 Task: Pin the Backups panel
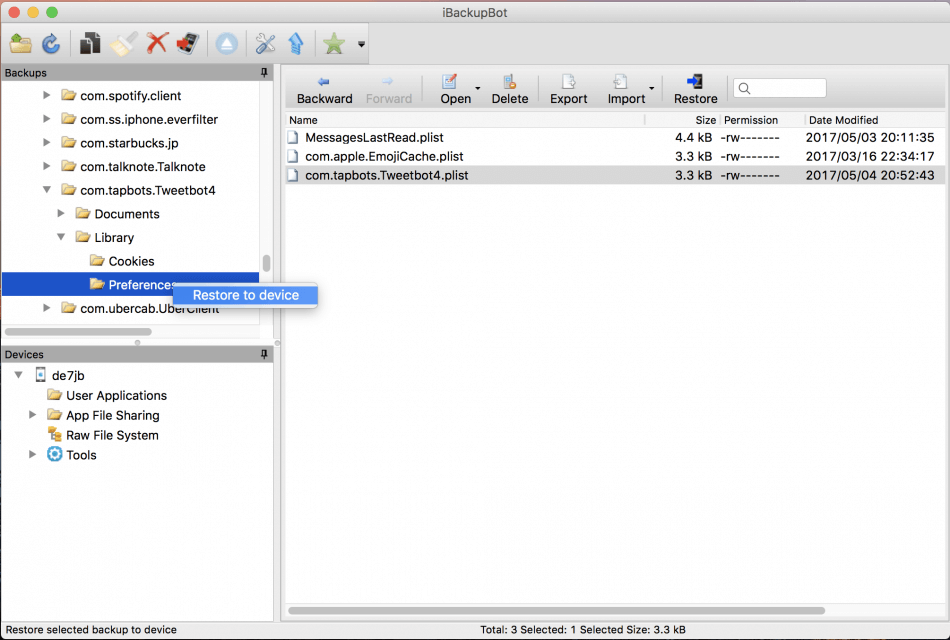(x=264, y=73)
